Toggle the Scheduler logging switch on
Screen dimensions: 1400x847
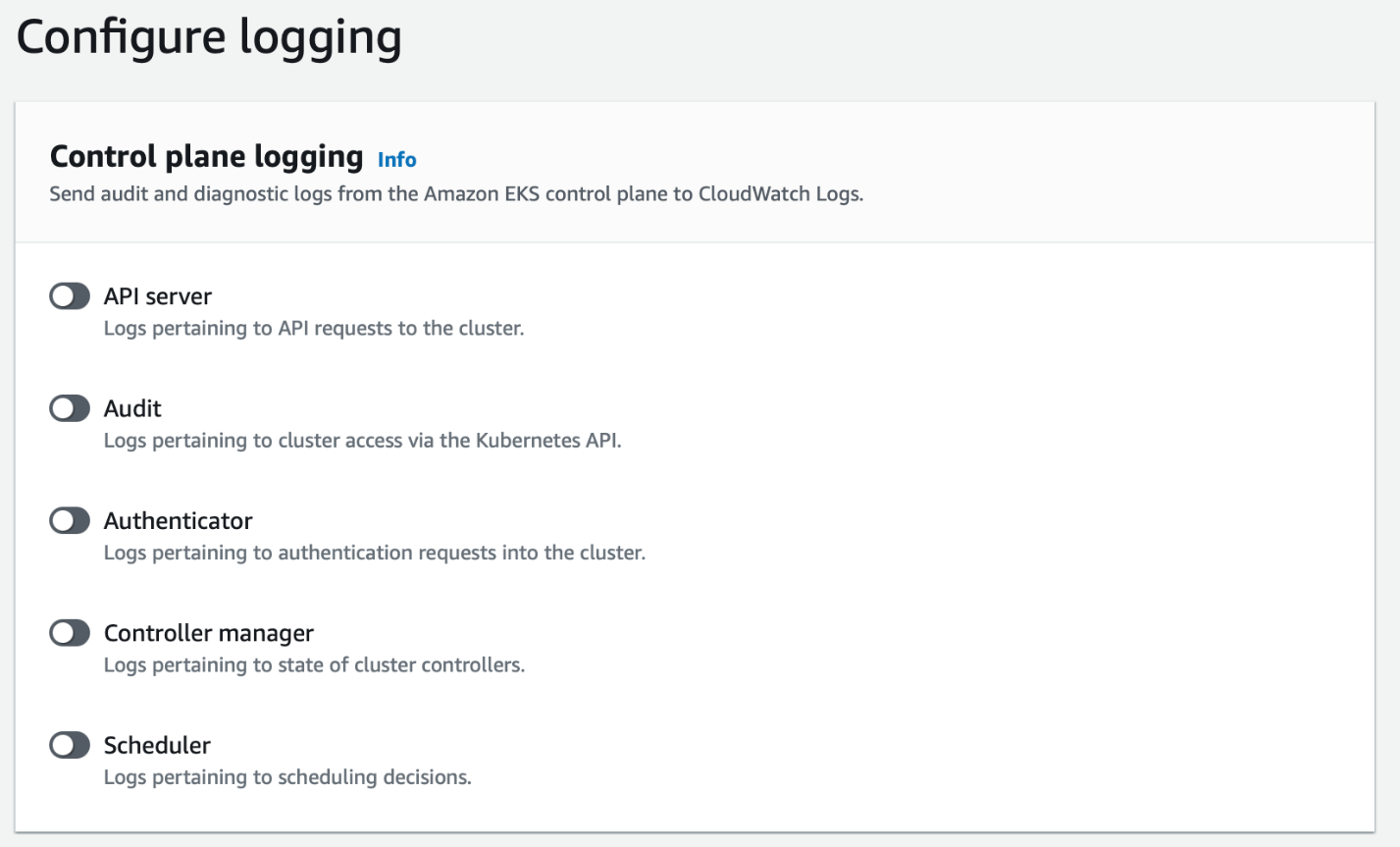(x=70, y=746)
